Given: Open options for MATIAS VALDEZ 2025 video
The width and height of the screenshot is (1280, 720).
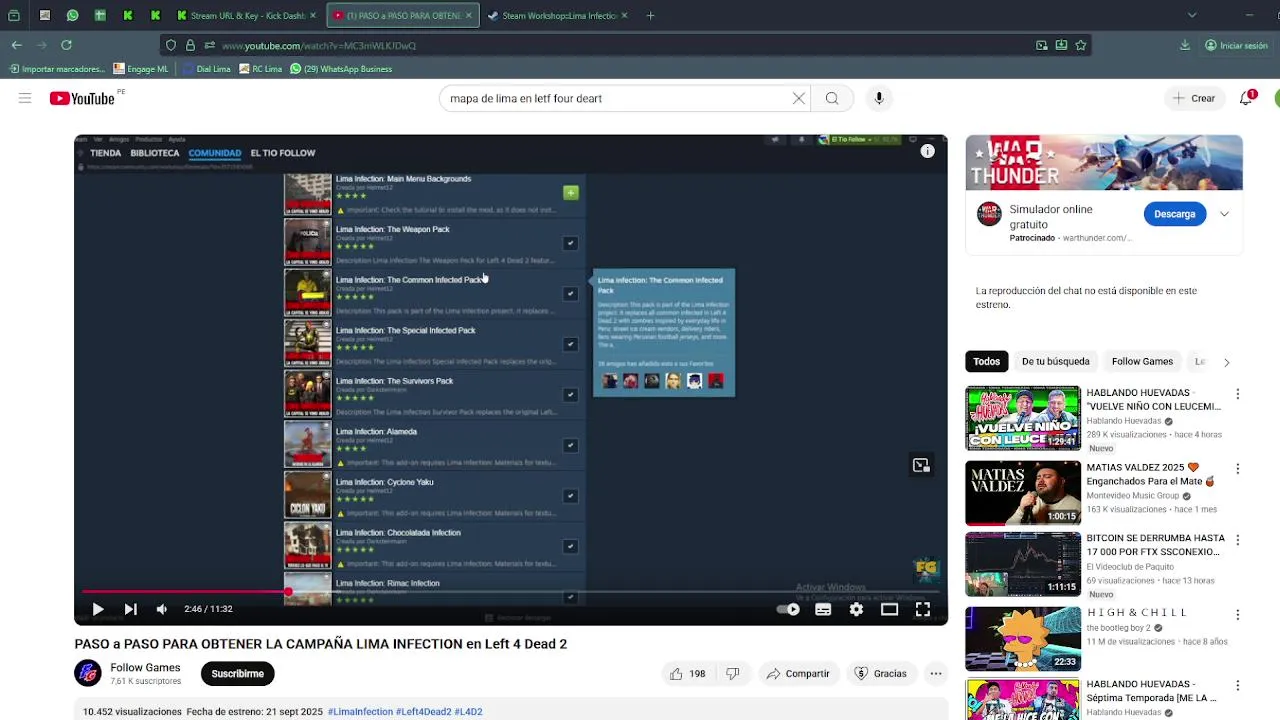Looking at the screenshot, I should pos(1237,469).
